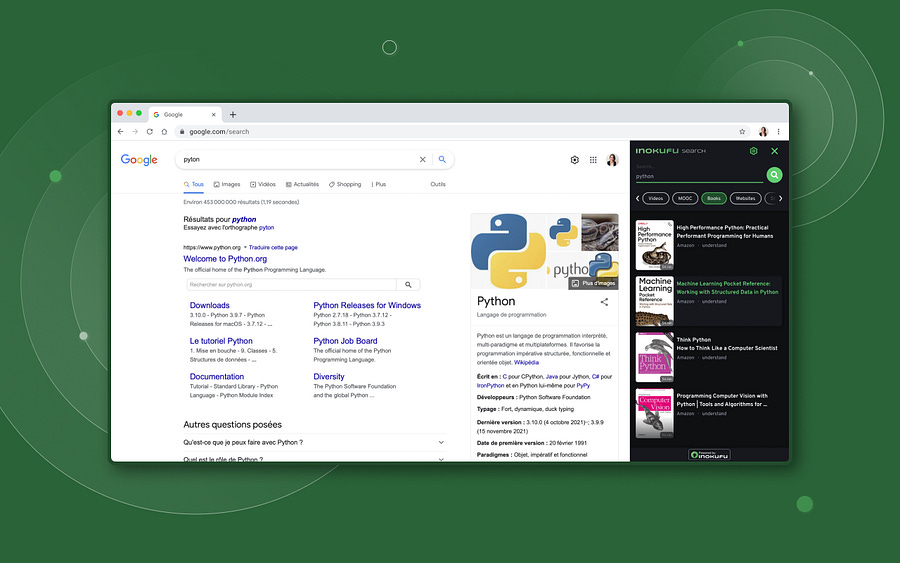900x563 pixels.
Task: Open Google account avatar on results page
Action: pyautogui.click(x=612, y=160)
